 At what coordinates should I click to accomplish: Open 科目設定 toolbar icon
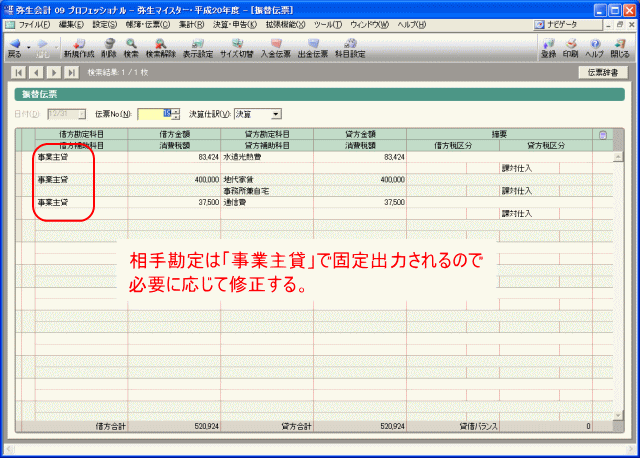(350, 48)
